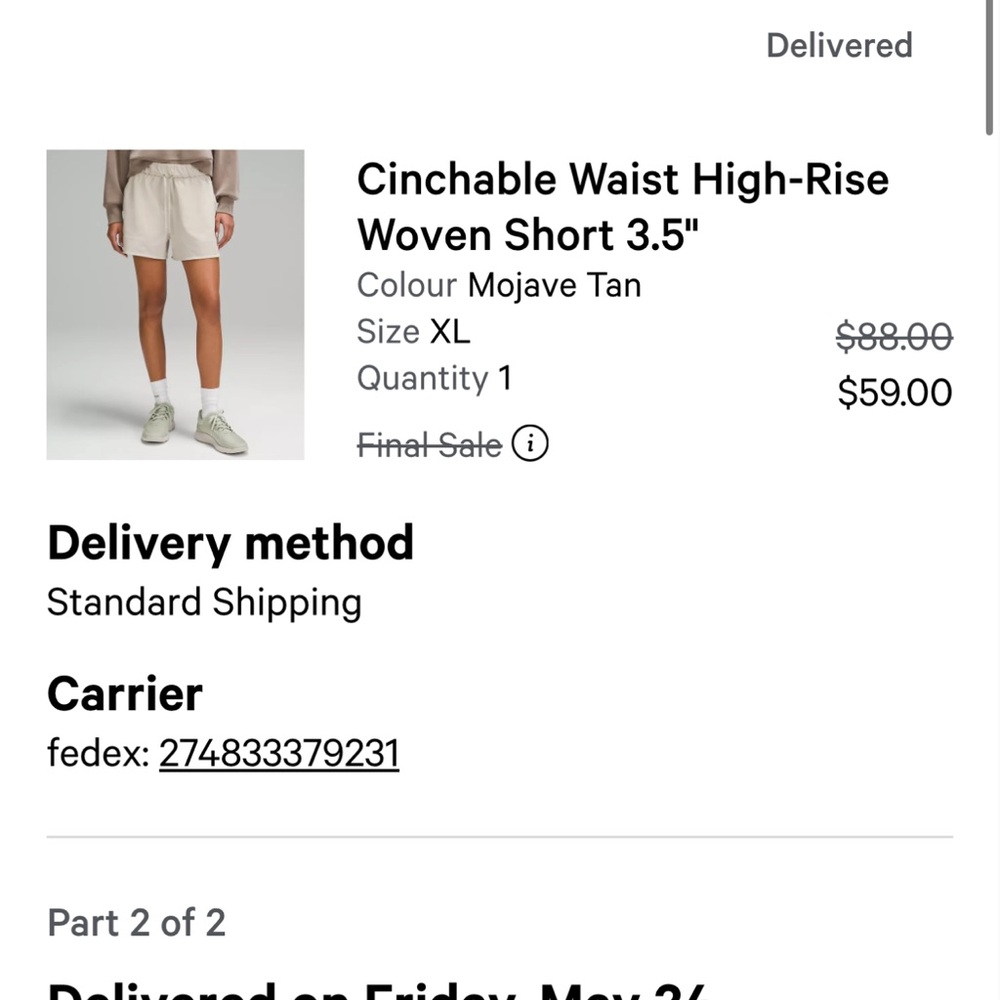Click the Carrier heading
Image resolution: width=1000 pixels, height=1000 pixels.
(x=124, y=693)
